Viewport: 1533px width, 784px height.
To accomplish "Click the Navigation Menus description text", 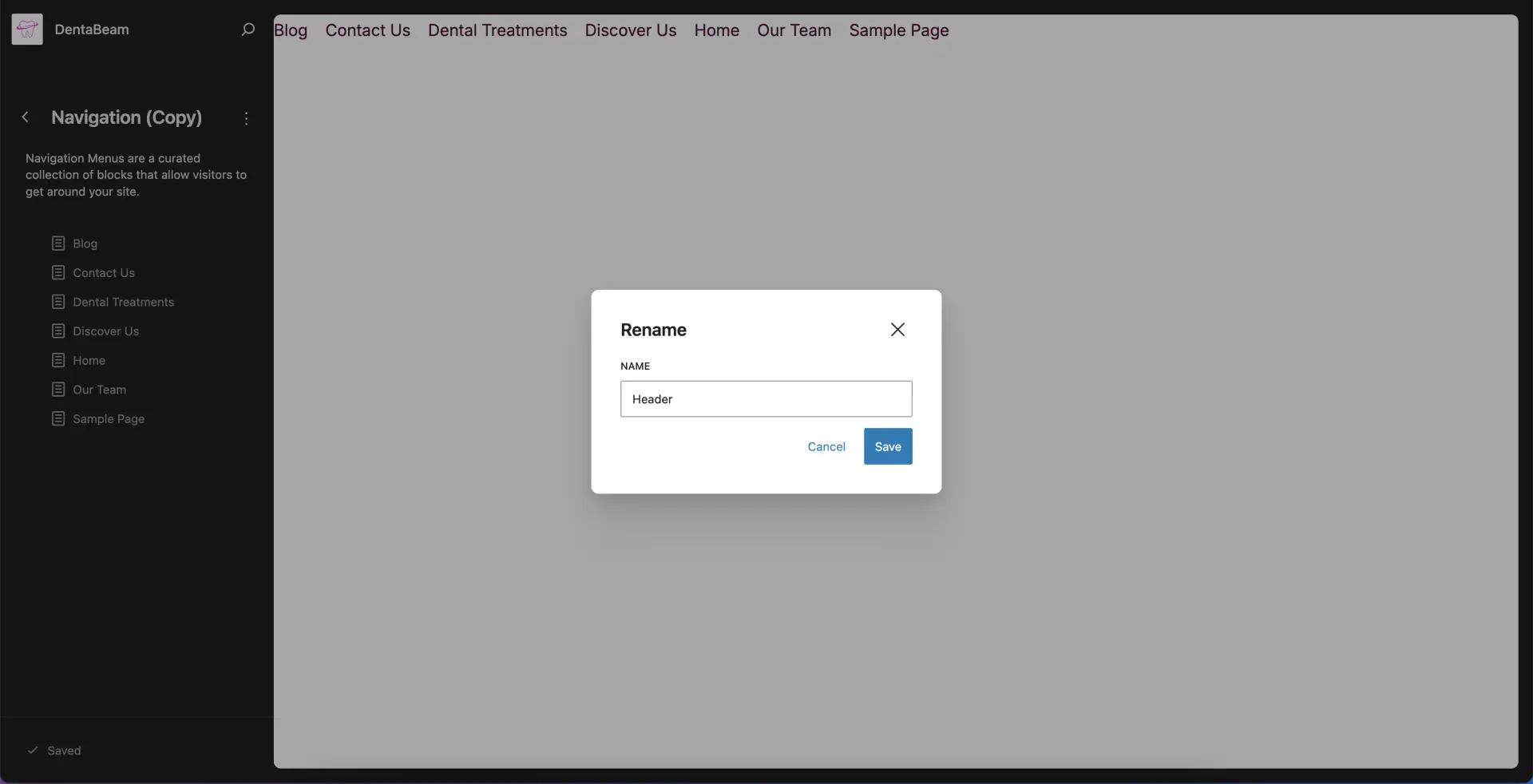I will click(136, 175).
